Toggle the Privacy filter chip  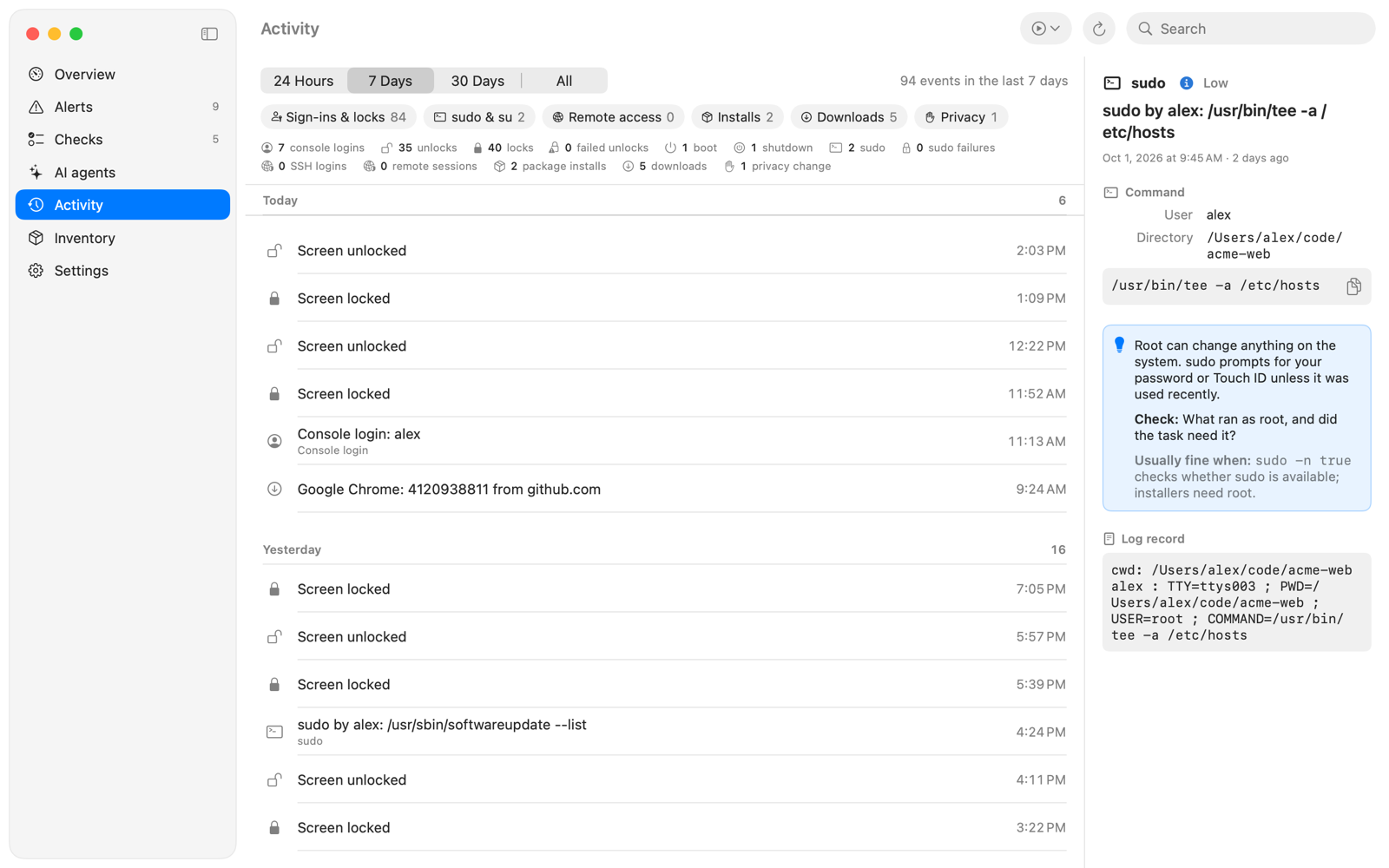[961, 117]
